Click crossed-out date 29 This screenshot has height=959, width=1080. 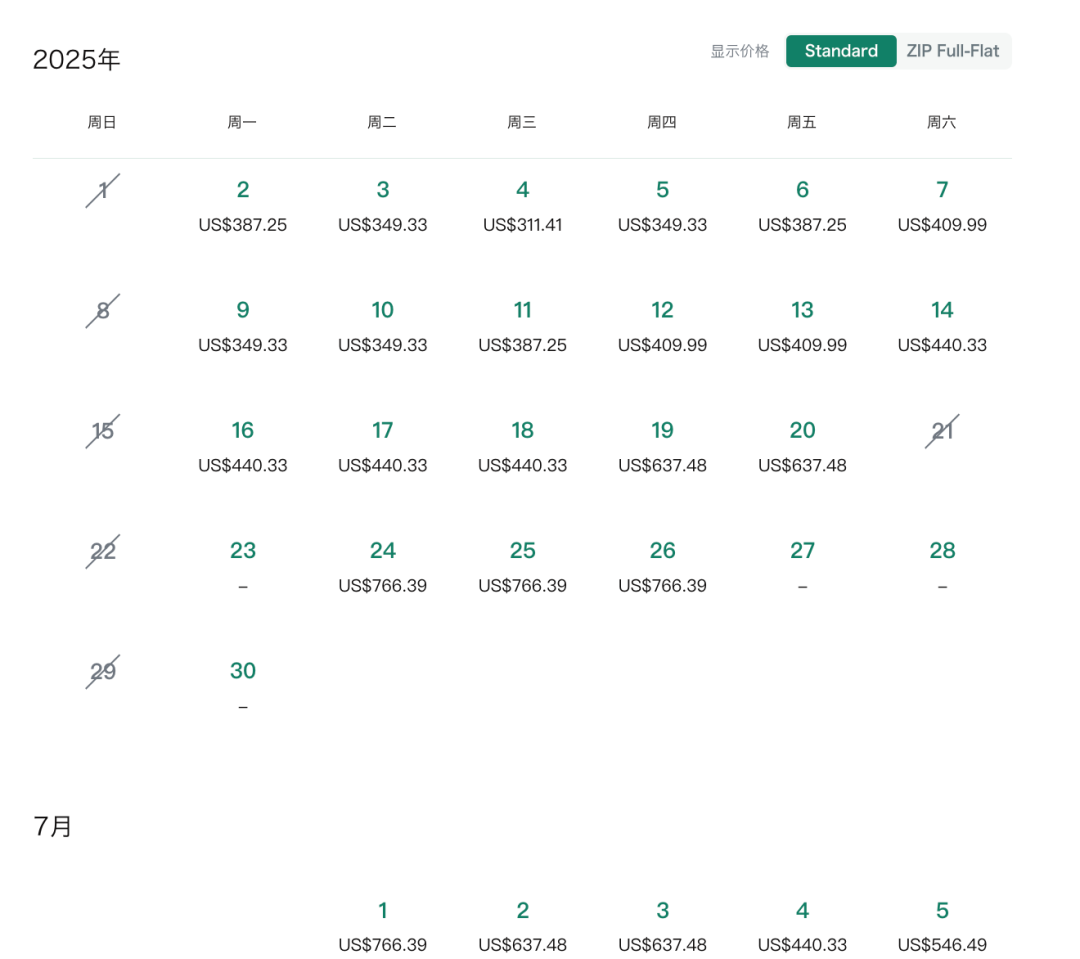coord(103,671)
